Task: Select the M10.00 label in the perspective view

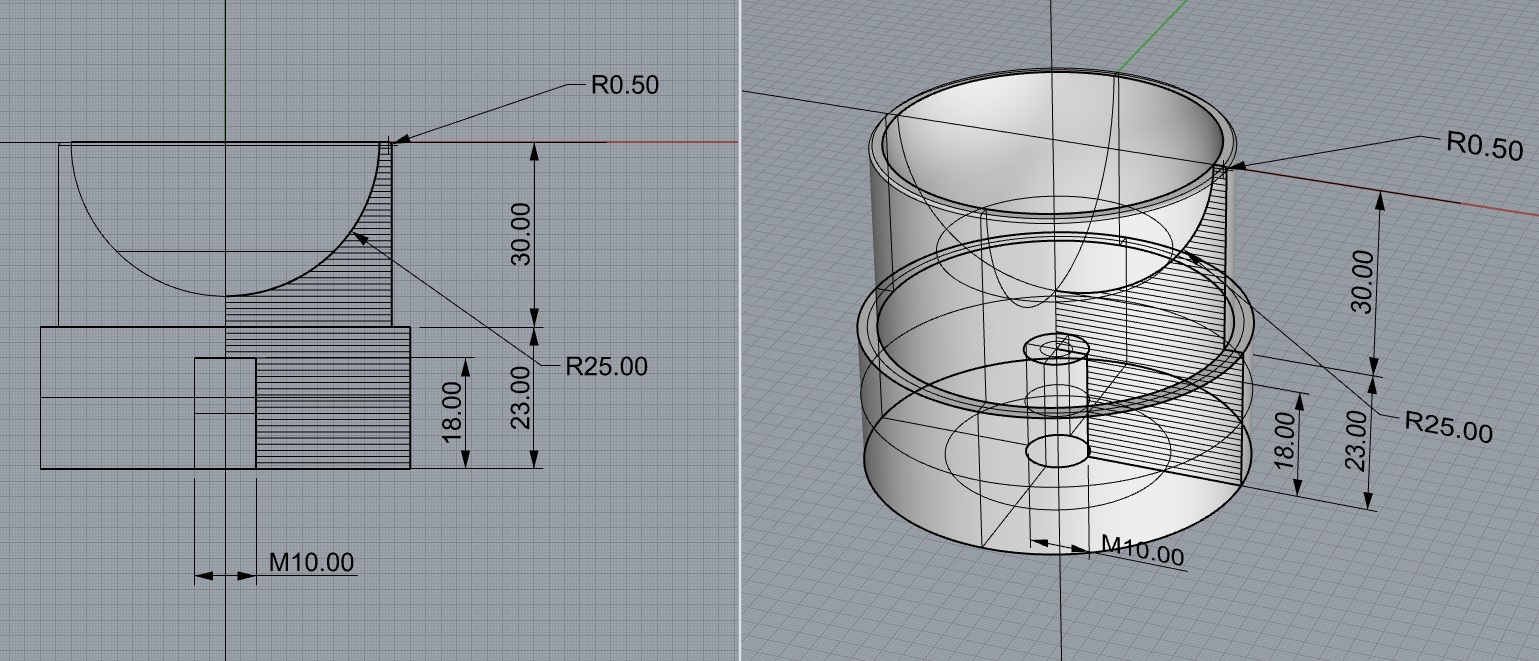Action: pos(1142,549)
